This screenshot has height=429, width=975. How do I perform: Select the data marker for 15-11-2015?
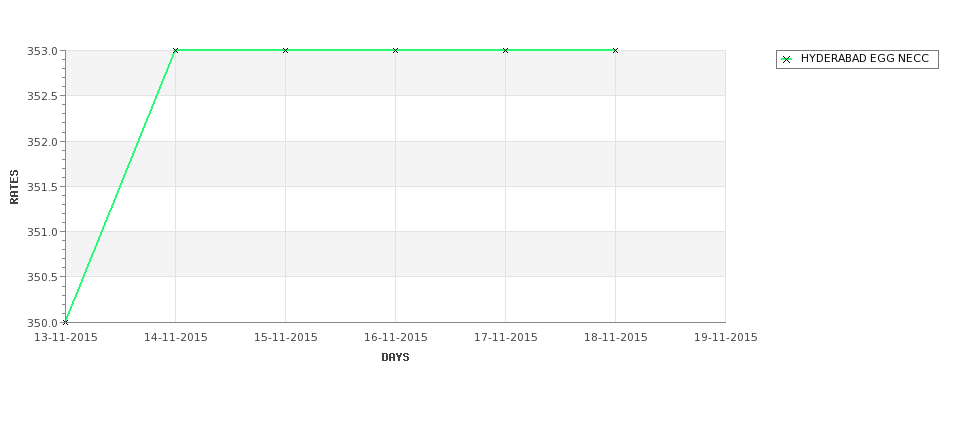[285, 50]
